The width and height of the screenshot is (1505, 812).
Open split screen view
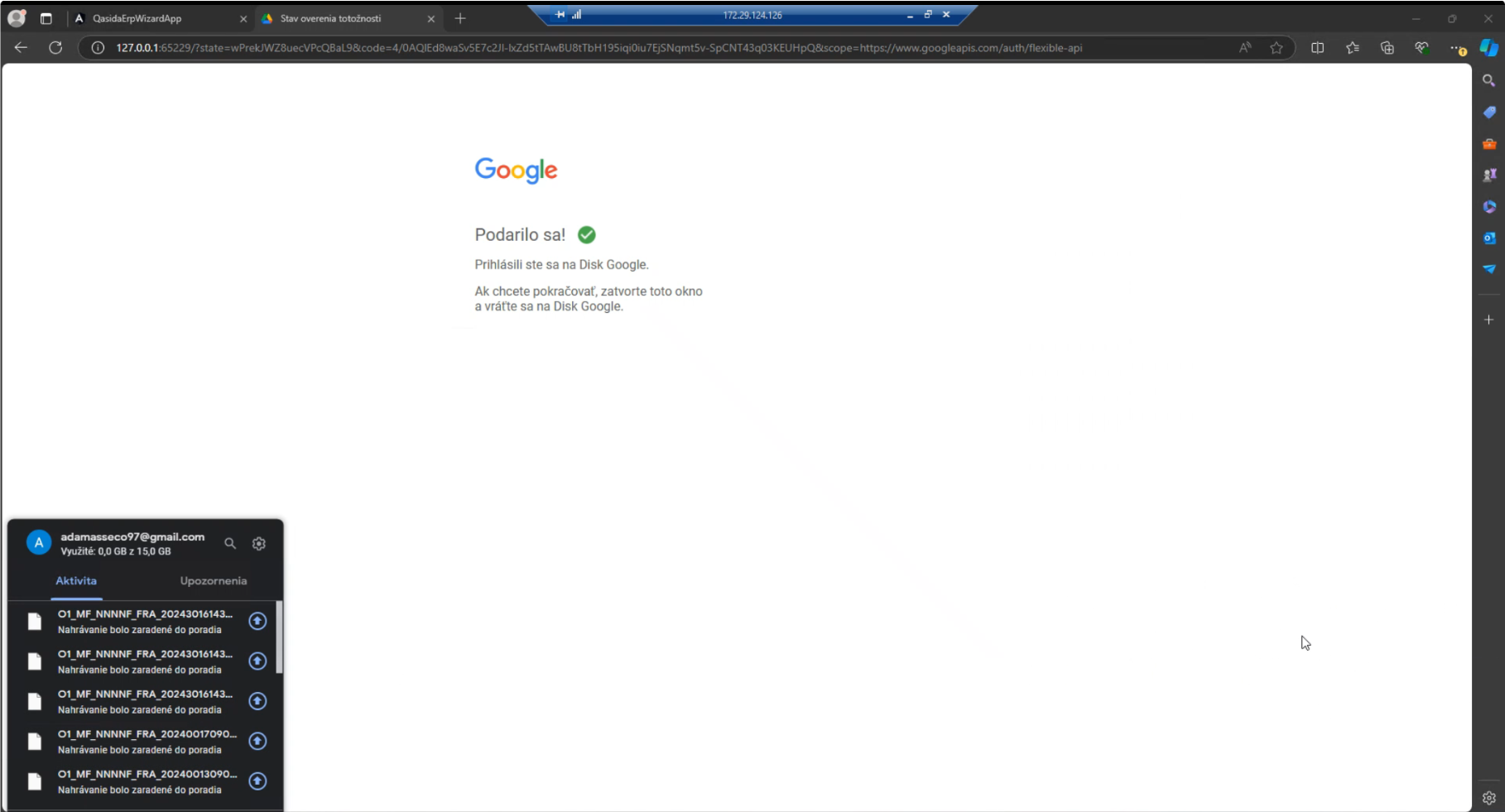[1318, 48]
